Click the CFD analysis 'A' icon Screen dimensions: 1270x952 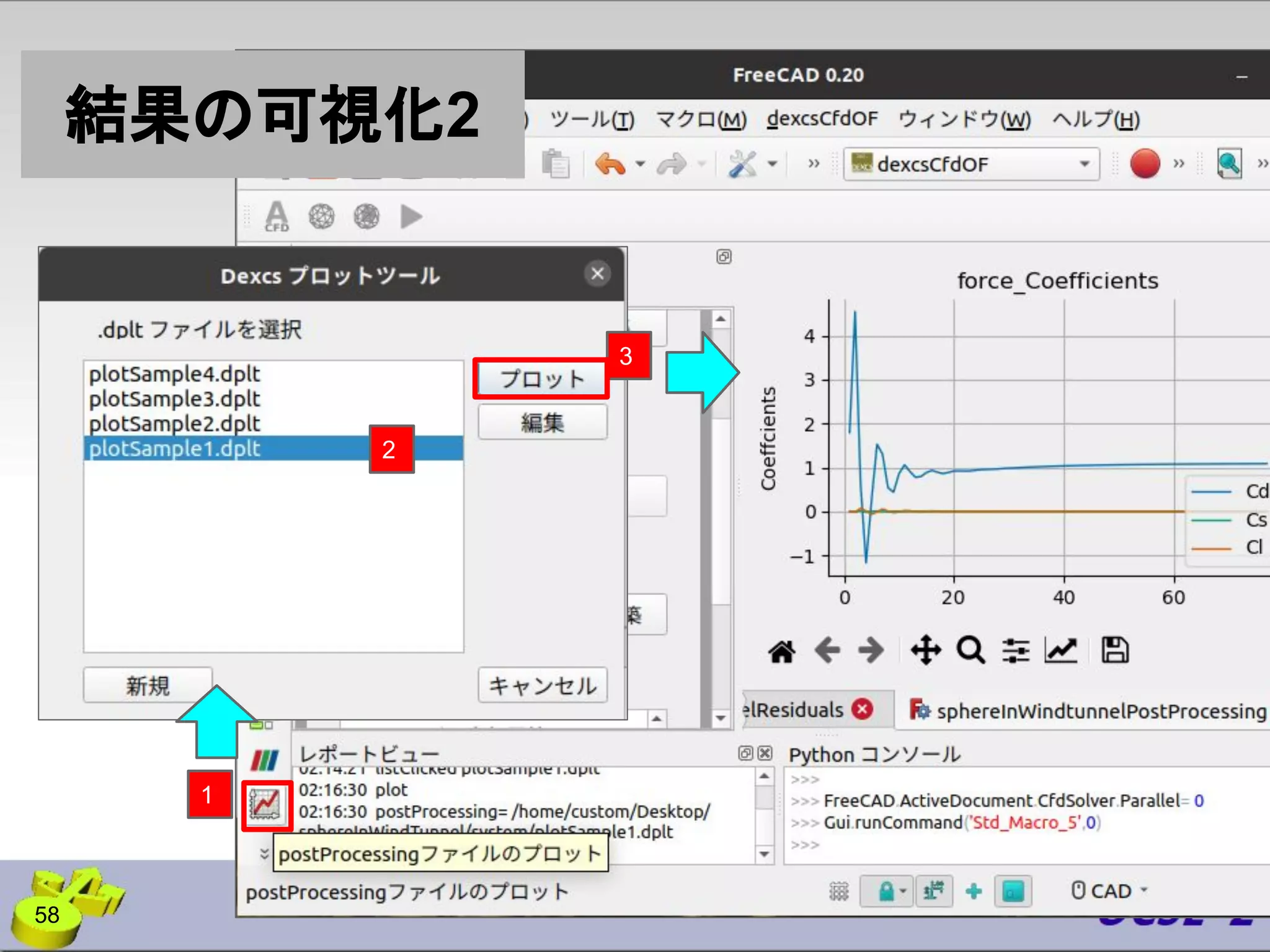coord(277,217)
